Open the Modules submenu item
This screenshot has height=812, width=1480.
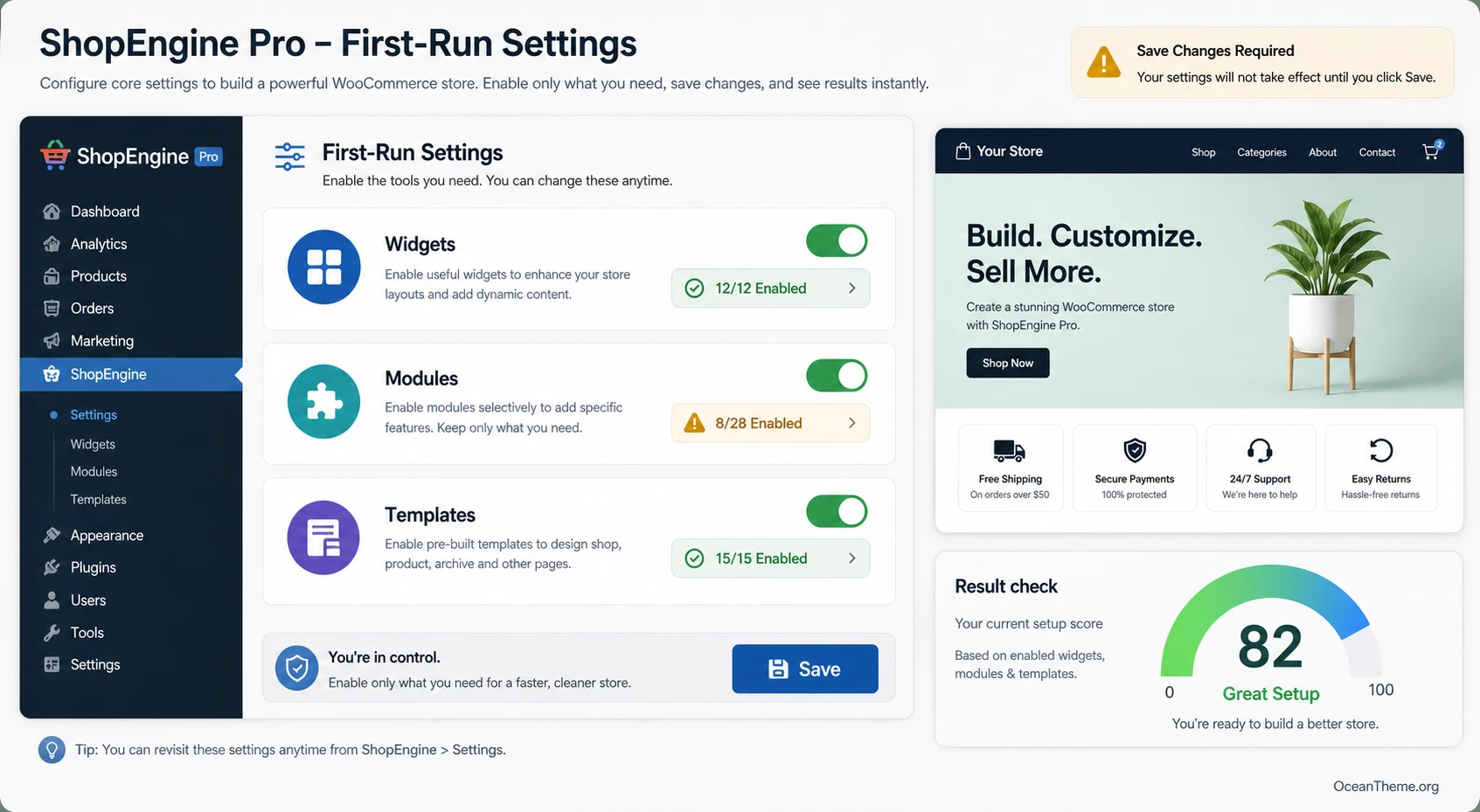[94, 472]
